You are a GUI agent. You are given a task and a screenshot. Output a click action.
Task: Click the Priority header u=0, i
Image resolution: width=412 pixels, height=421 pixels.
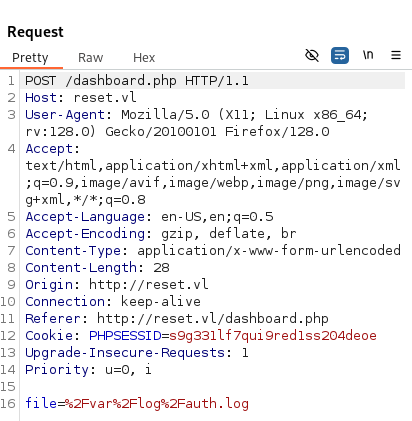pyautogui.click(x=88, y=370)
